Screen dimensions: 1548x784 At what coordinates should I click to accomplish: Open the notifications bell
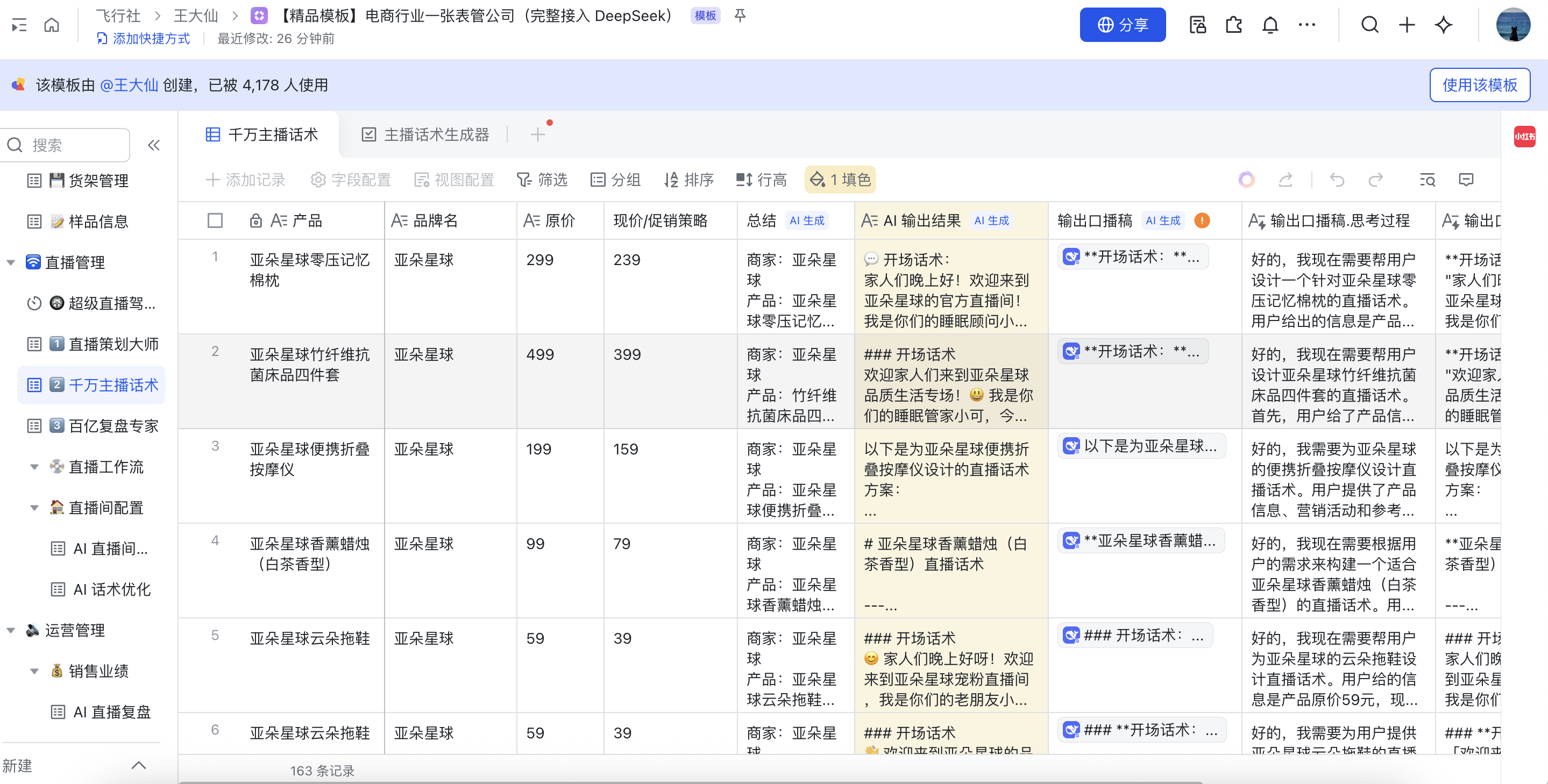pos(1270,25)
